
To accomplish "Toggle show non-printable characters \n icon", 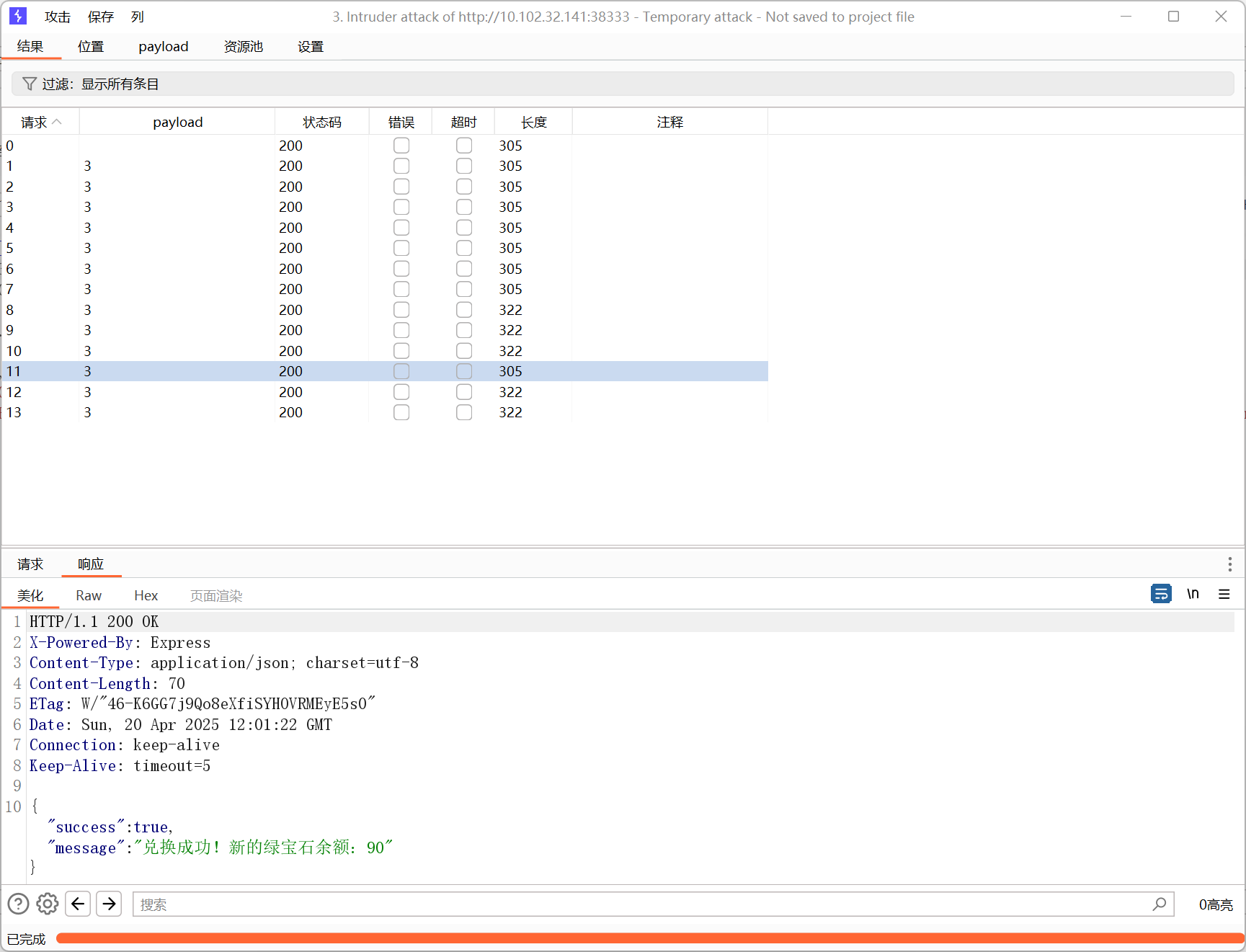I will tap(1193, 594).
